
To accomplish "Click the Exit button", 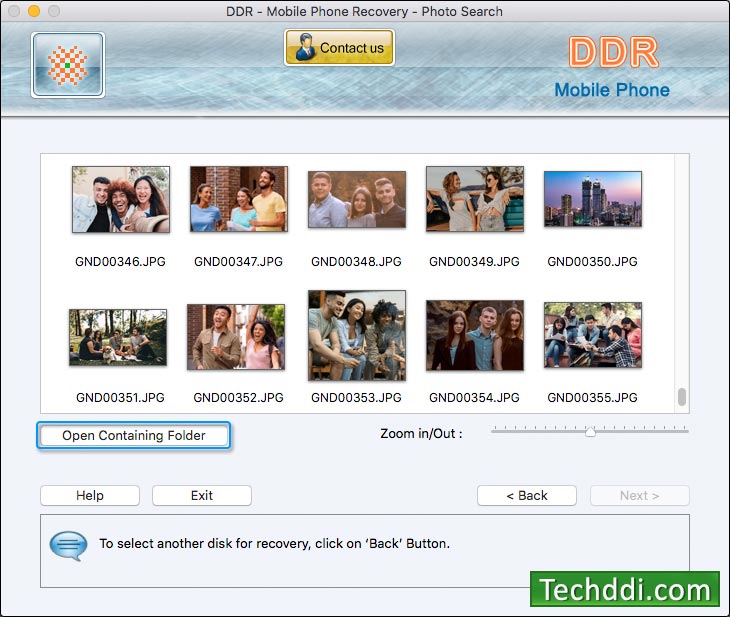I will (202, 495).
